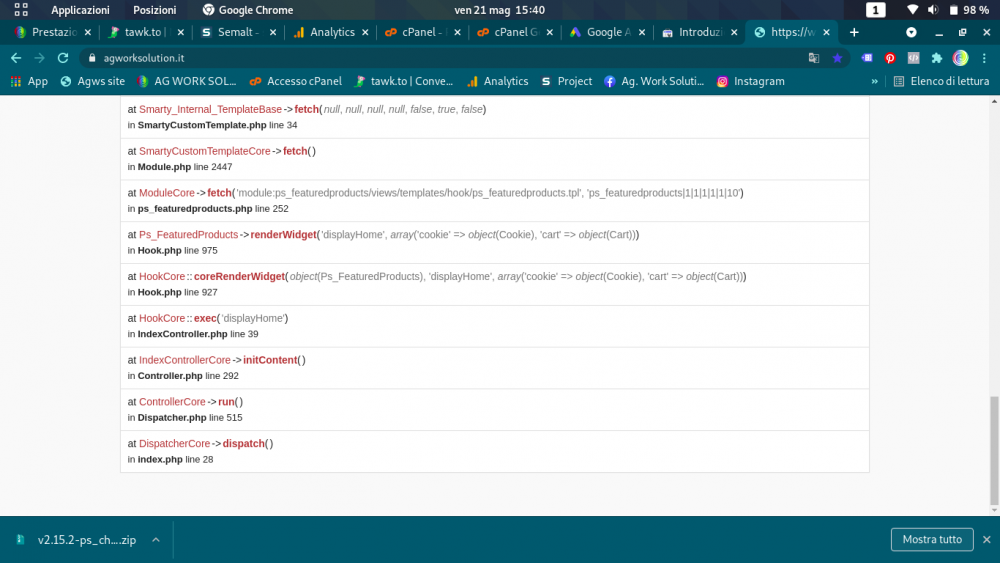Open the App bookmarks shortcut

point(29,82)
